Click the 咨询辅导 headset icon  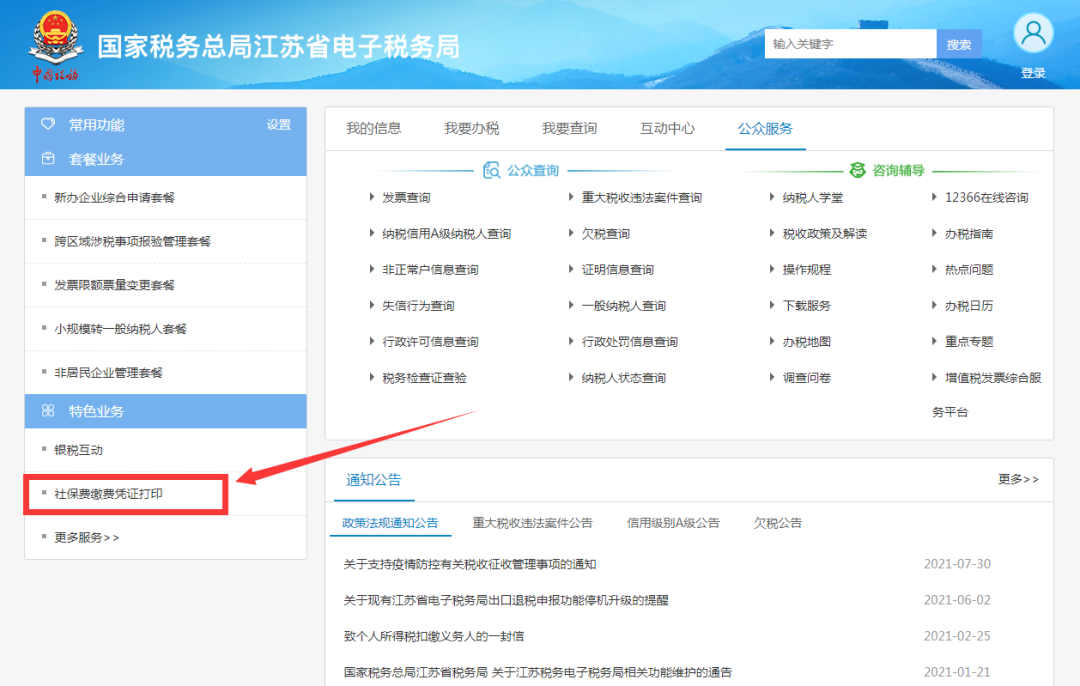click(x=857, y=170)
